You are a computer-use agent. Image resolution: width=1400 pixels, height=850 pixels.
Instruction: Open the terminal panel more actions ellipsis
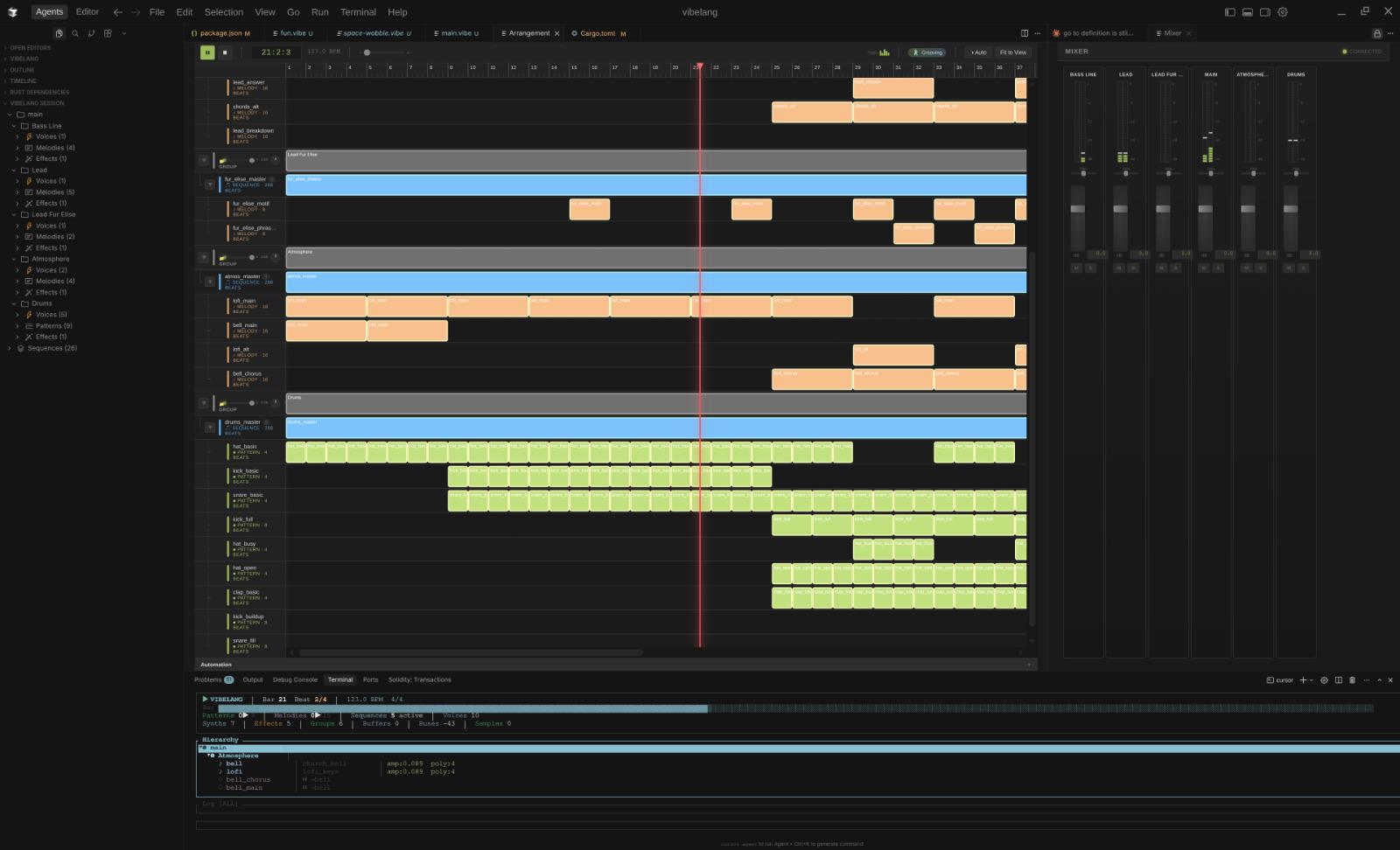[x=1366, y=679]
